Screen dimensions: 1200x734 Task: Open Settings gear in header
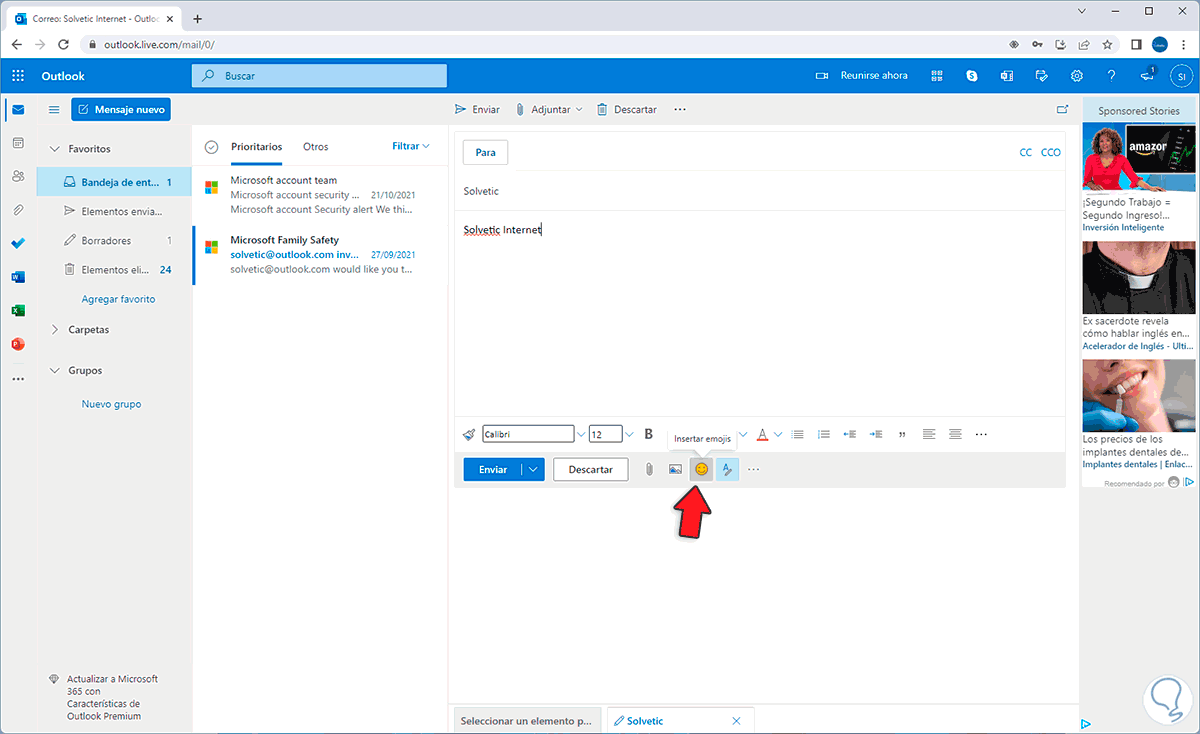pos(1077,76)
